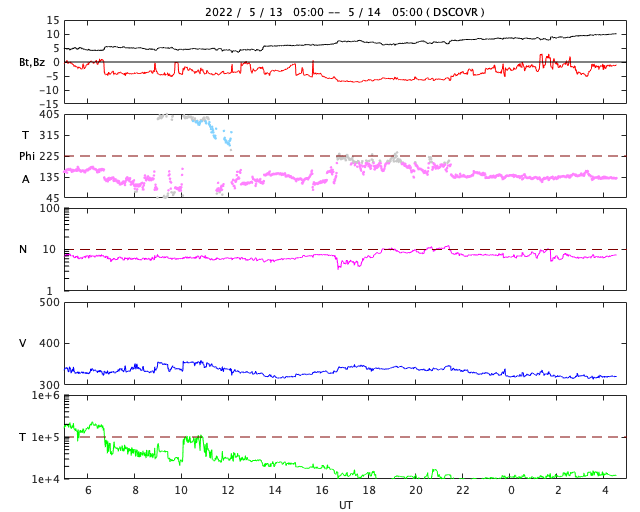Viewport: 640px width, 512px height.
Task: Click the '22' hour label on the time axis
Action: 463,490
